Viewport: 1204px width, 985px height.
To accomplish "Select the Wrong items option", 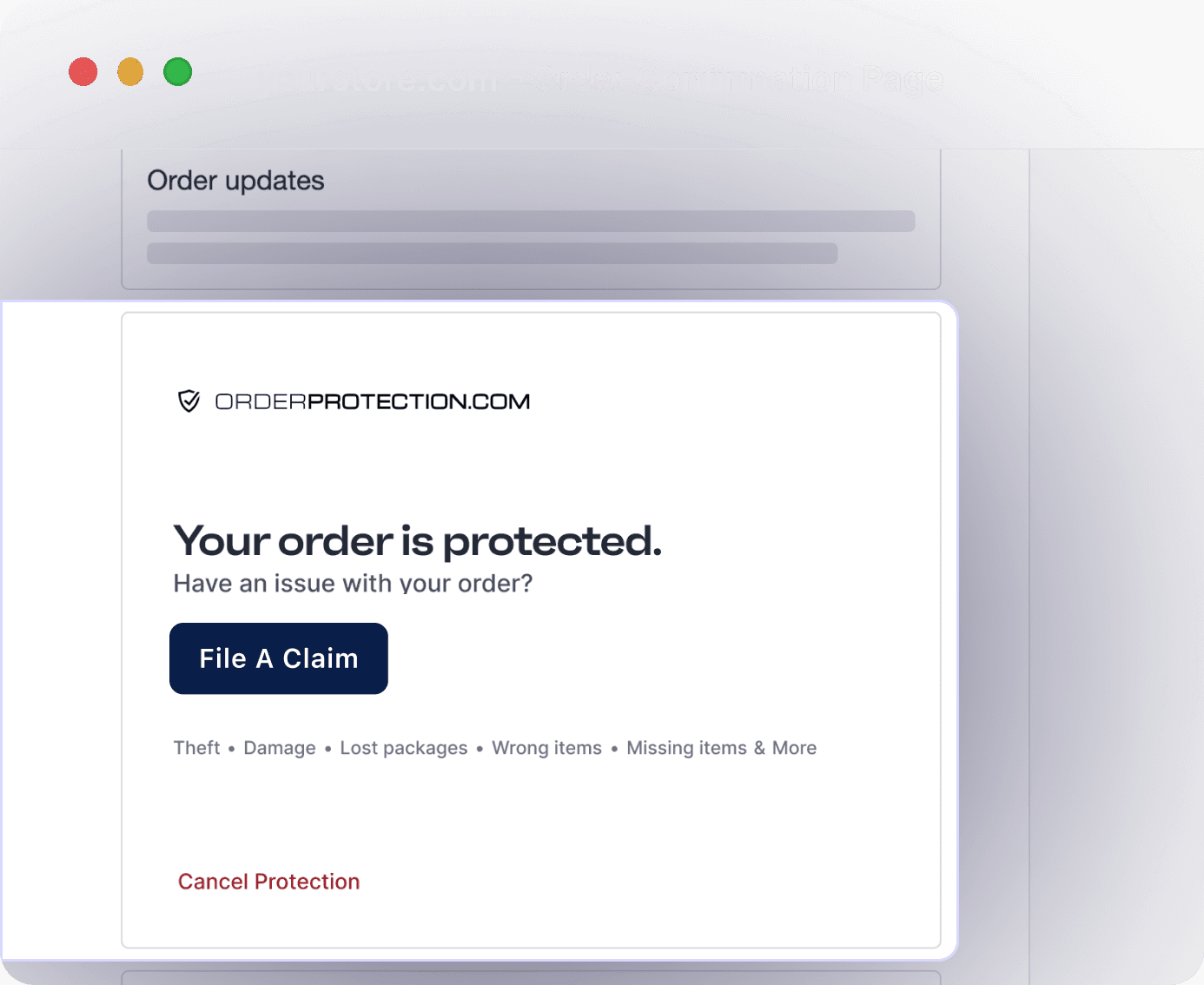I will tap(546, 748).
